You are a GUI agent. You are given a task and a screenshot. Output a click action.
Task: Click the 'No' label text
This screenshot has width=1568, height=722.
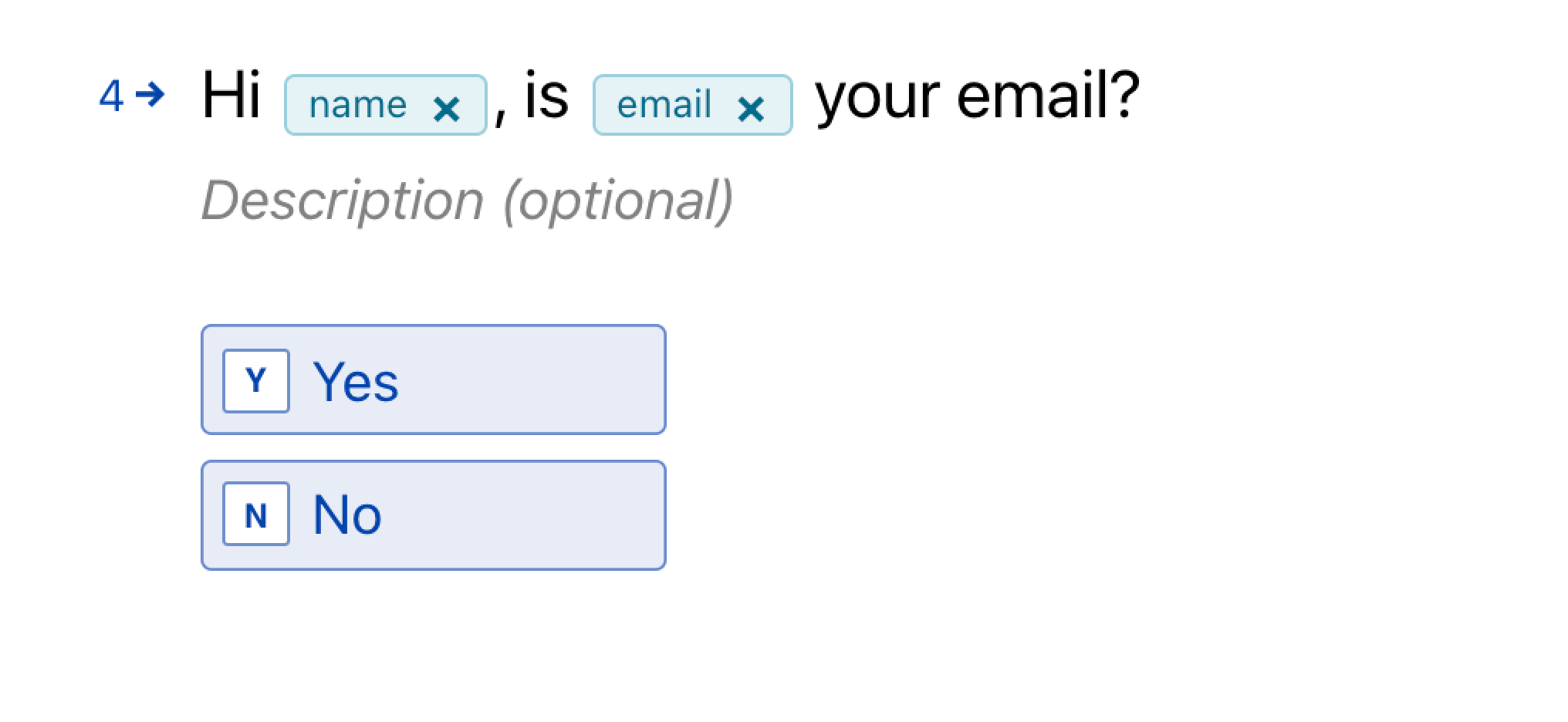[347, 515]
